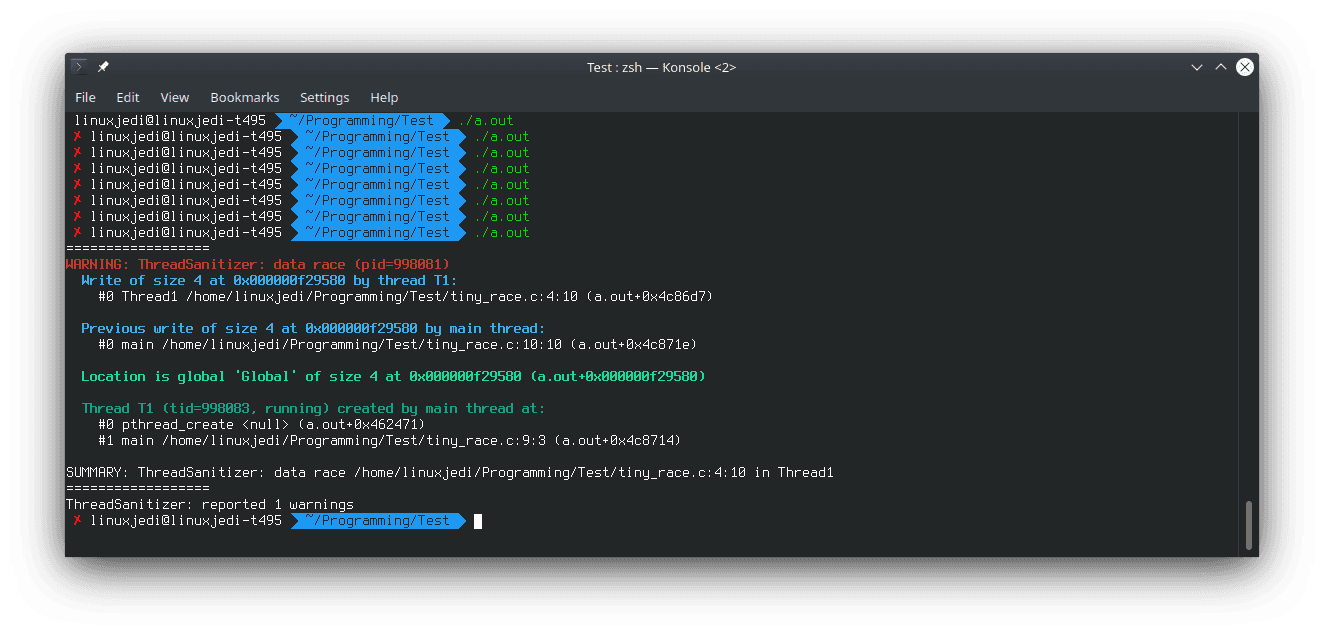Screen dimensions: 1324x634
Task: Click the SUMMARY ThreadSanitizer data race line
Action: [x=450, y=472]
